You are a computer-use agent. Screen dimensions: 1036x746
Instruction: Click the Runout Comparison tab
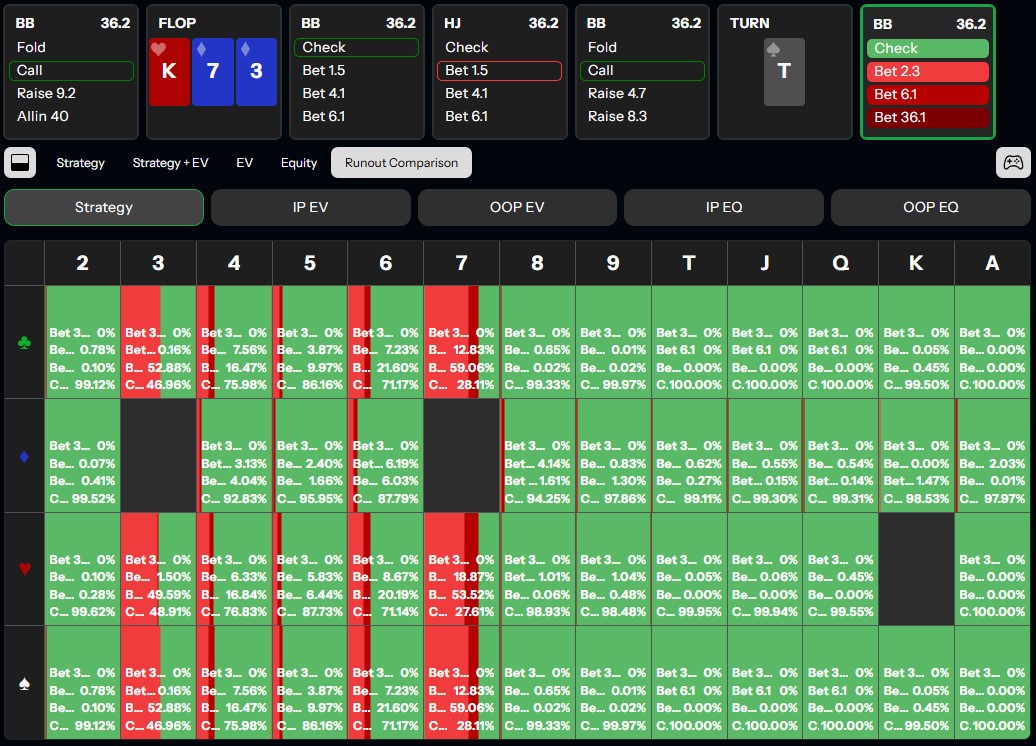pos(401,162)
